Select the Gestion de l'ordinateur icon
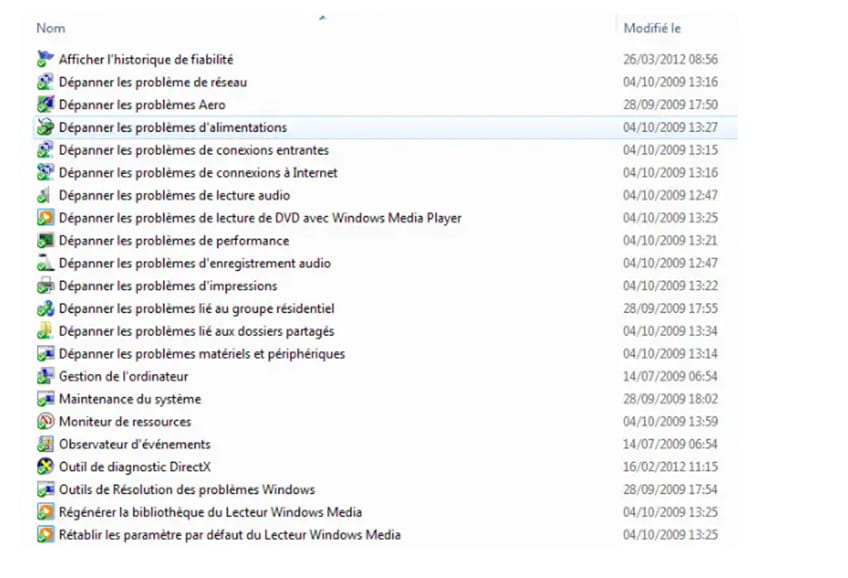 tap(45, 376)
